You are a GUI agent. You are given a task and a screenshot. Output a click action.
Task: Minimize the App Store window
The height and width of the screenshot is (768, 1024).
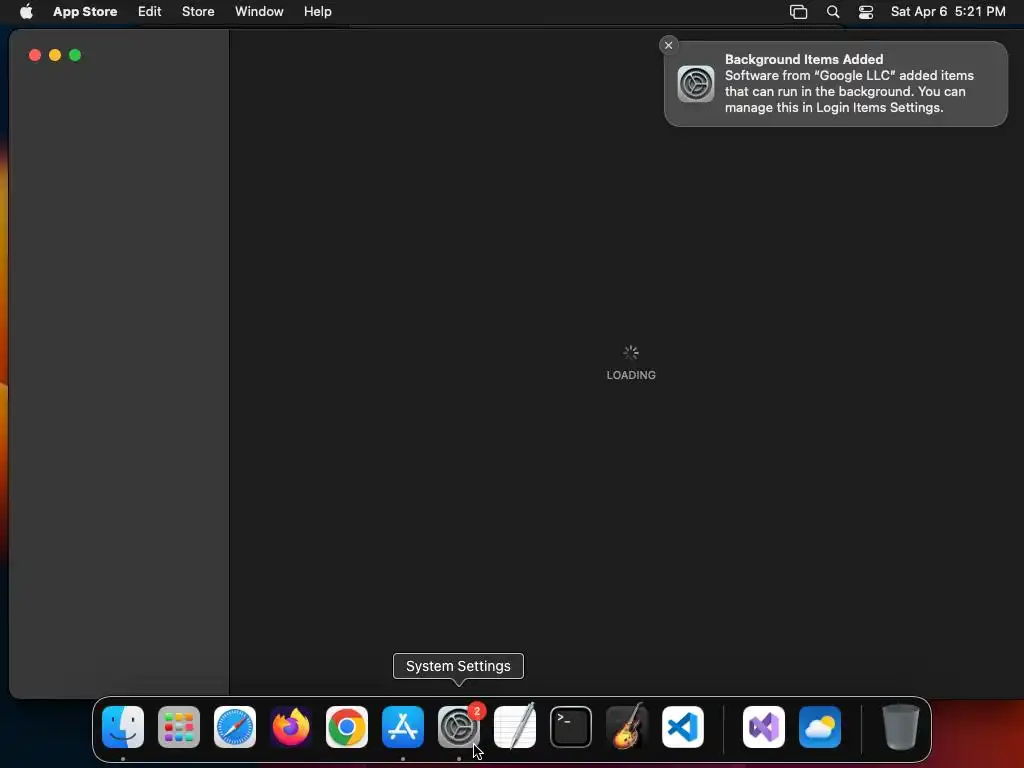click(x=55, y=56)
